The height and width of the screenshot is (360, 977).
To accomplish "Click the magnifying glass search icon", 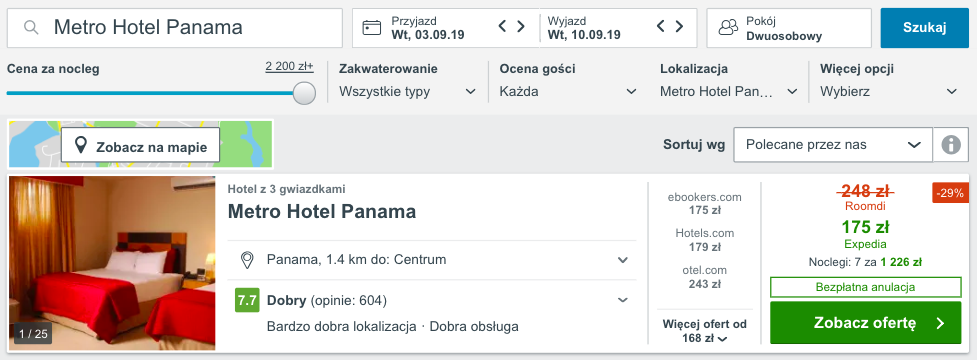I will click(31, 27).
